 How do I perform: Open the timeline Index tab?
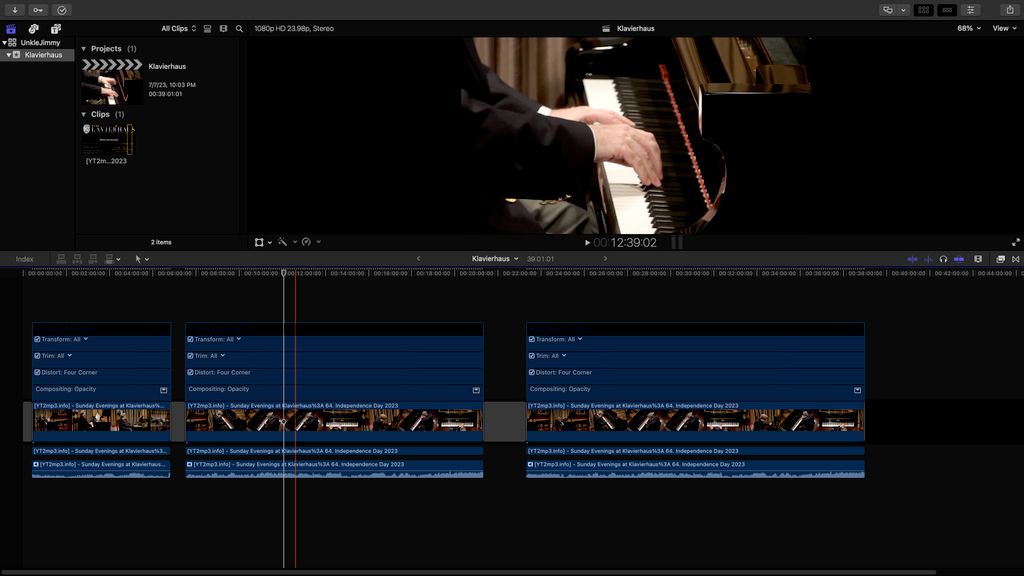(x=25, y=259)
